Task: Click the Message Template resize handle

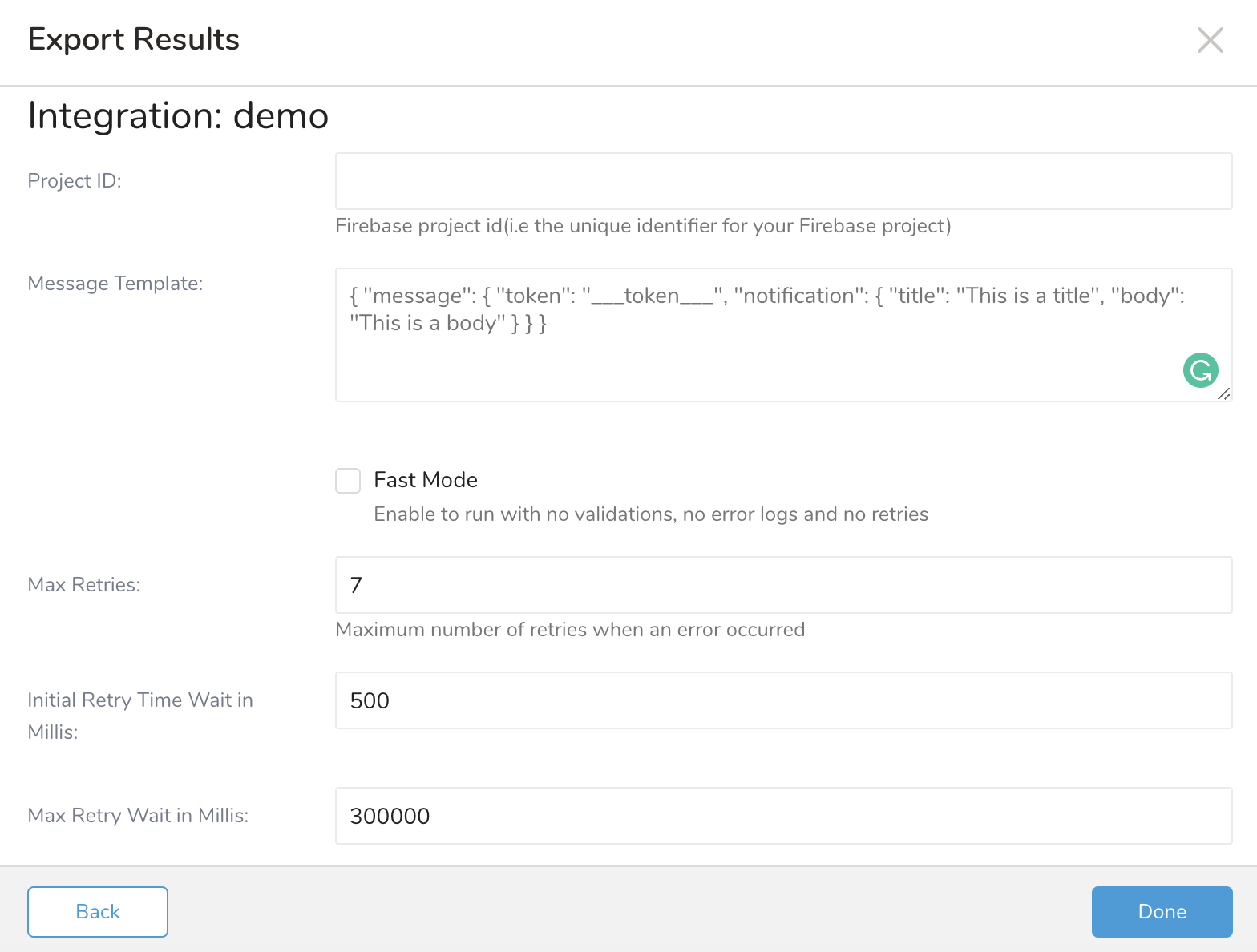Action: [1223, 393]
